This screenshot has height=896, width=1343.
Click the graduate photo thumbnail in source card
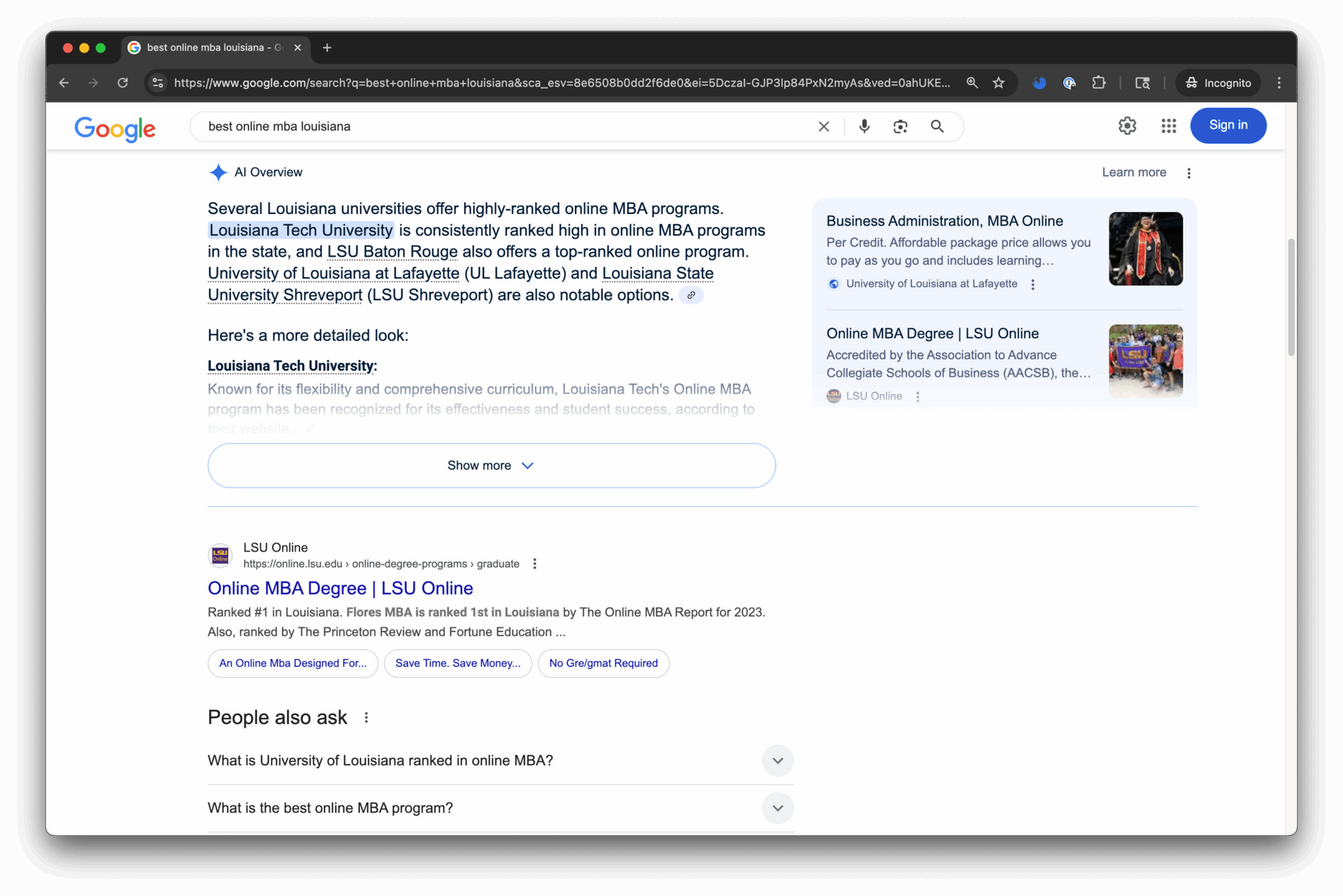coord(1145,249)
